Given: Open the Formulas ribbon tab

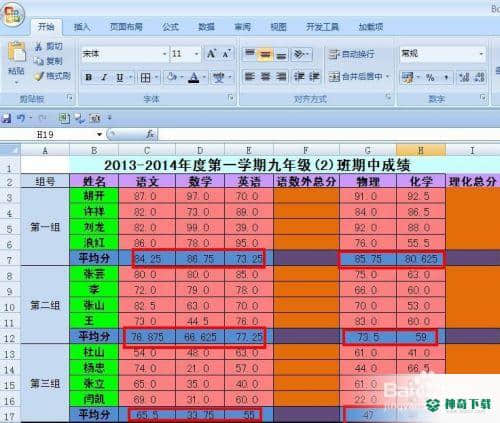Looking at the screenshot, I should [170, 27].
